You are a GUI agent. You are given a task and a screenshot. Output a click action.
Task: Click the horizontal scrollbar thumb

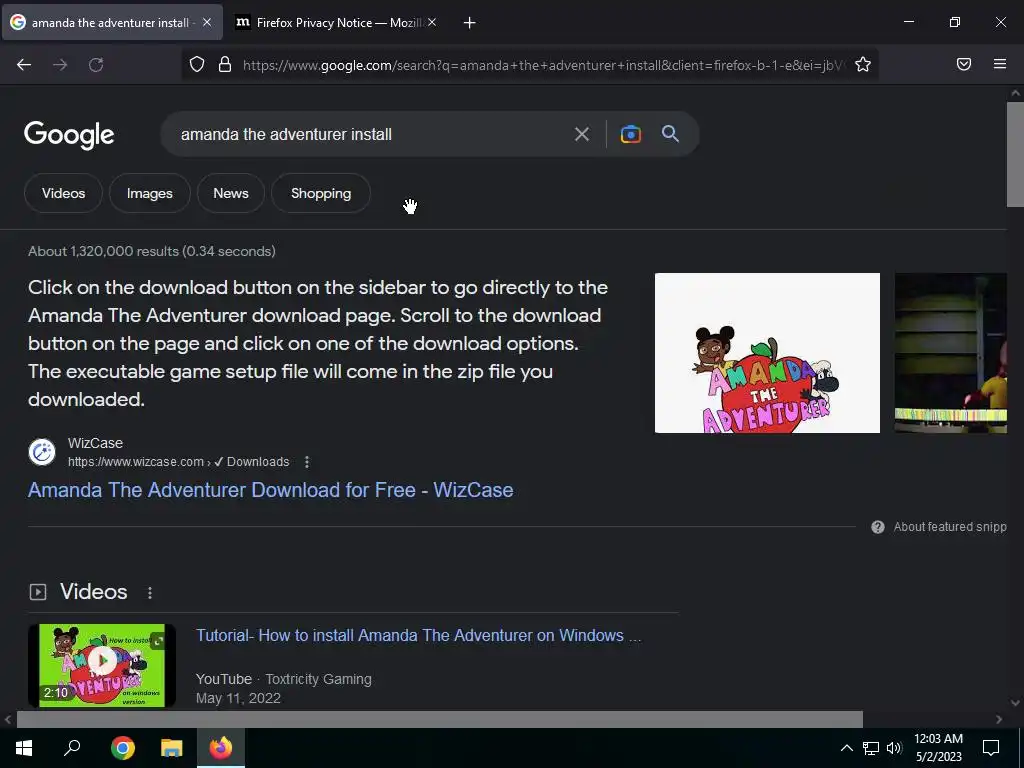tap(440, 719)
